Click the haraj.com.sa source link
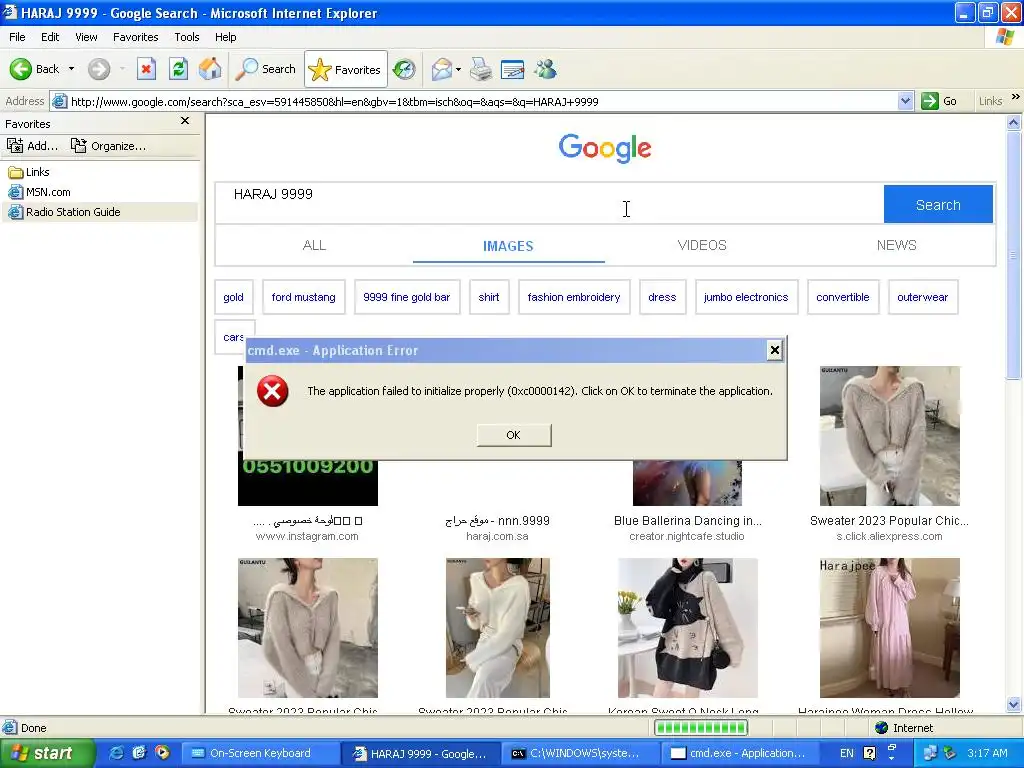Viewport: 1024px width, 768px height. point(497,536)
